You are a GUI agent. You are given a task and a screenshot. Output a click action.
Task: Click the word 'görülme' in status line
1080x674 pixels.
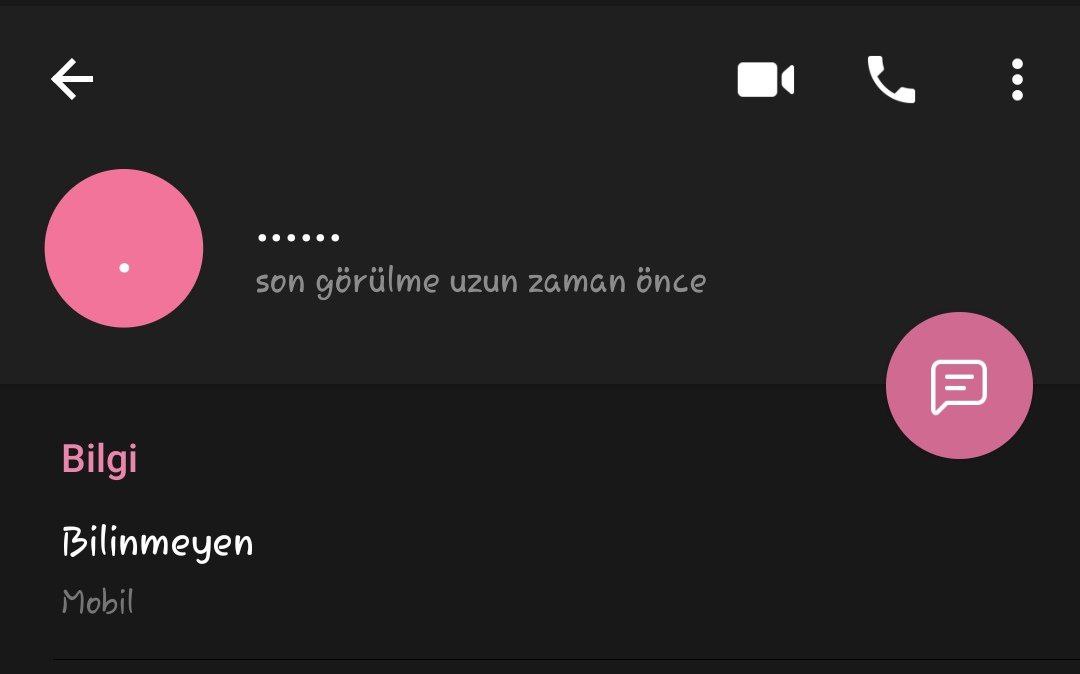[377, 283]
